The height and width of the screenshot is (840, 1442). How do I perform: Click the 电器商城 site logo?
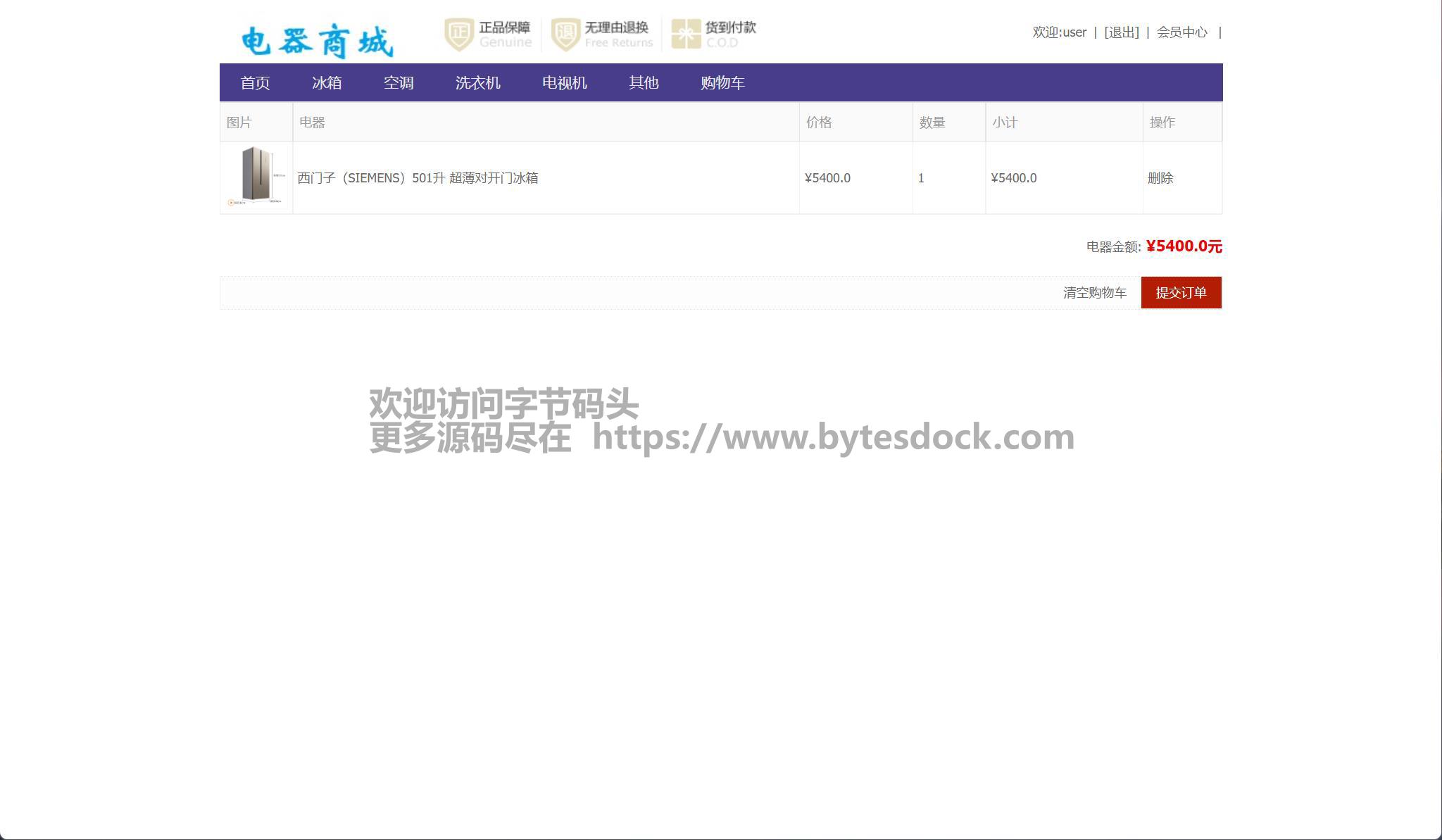pos(317,41)
